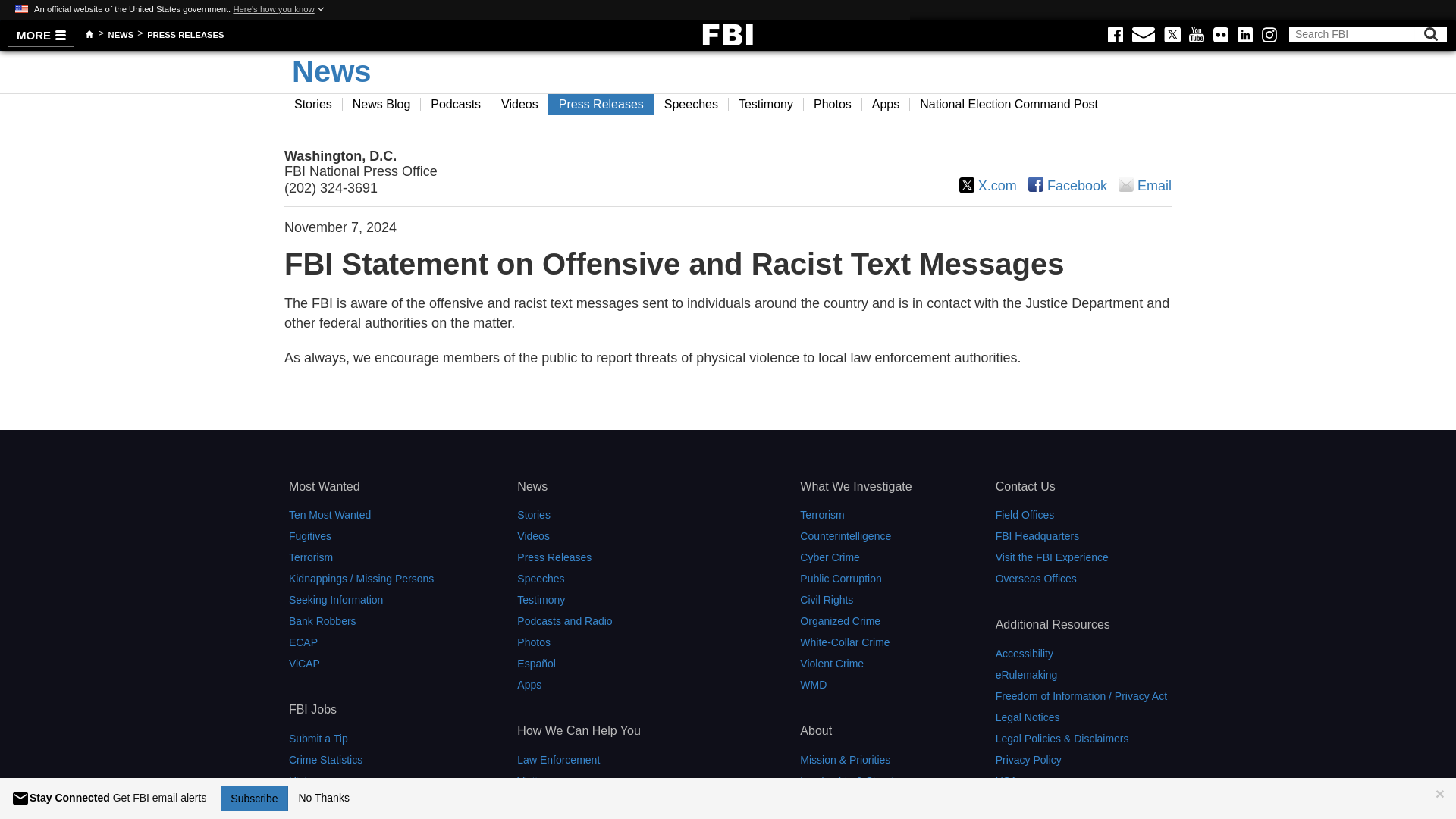Expand the 'Here's how you know' dropdown
This screenshot has height=819, width=1456.
click(x=278, y=9)
